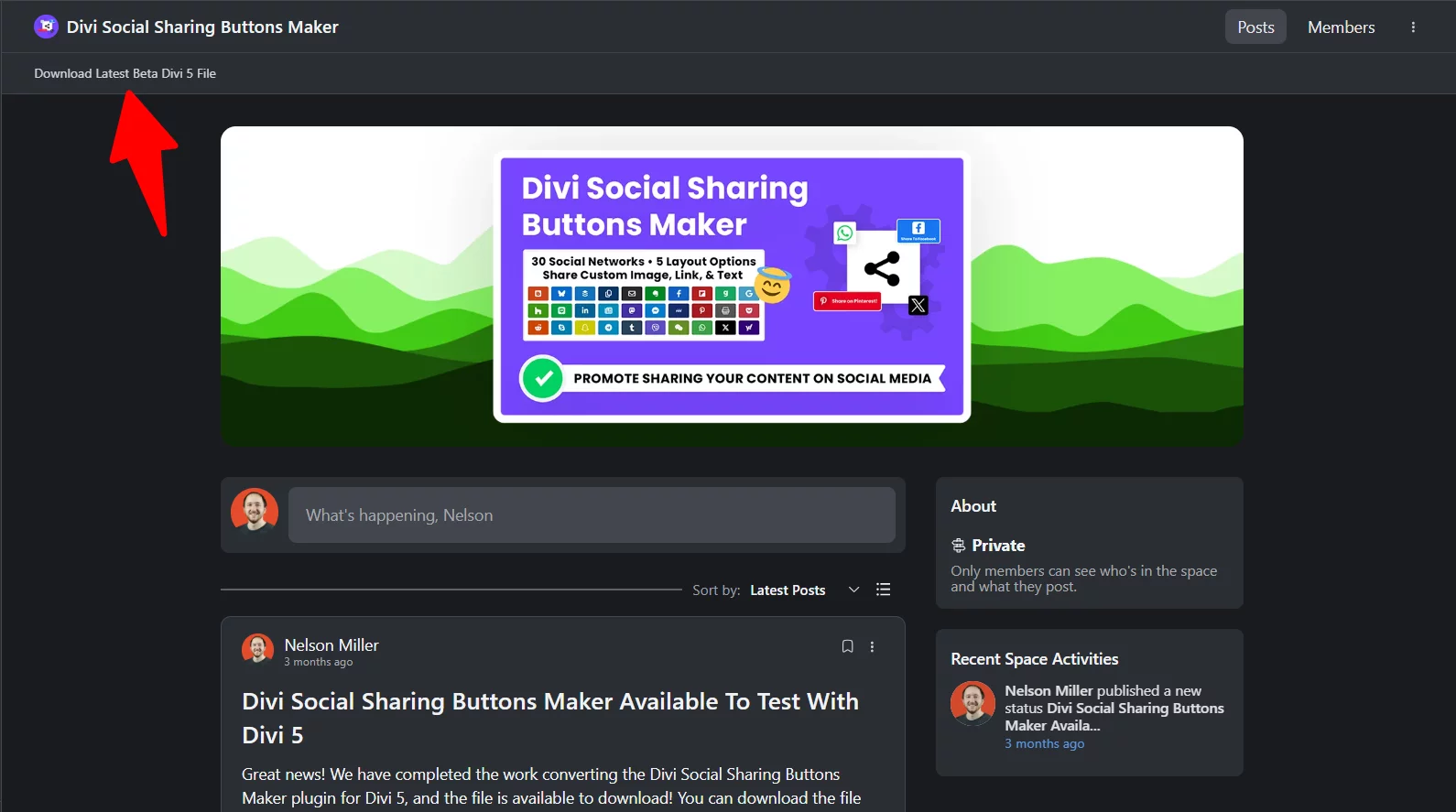Open the Divi Social Sharing banner image
The image size is (1456, 812).
click(x=732, y=287)
